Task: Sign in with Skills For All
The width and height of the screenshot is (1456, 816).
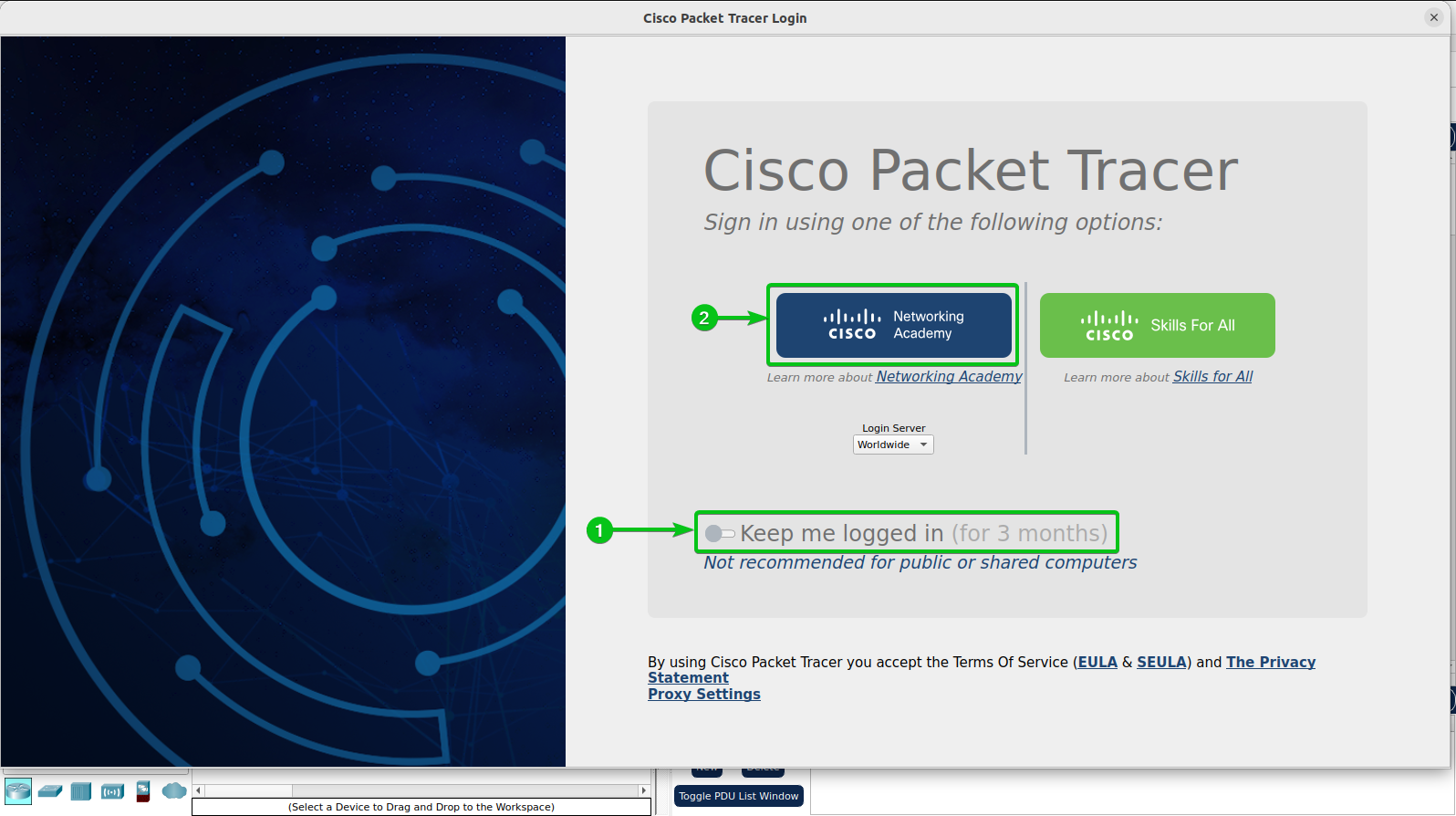Action: pyautogui.click(x=1157, y=325)
